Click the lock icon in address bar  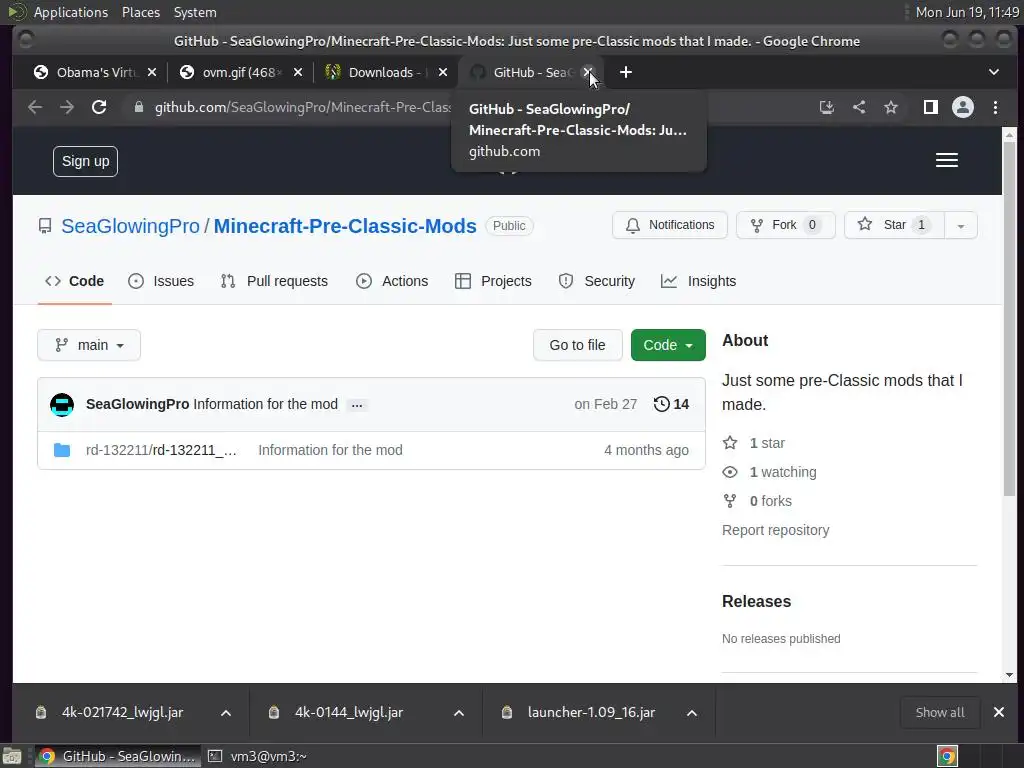[138, 107]
